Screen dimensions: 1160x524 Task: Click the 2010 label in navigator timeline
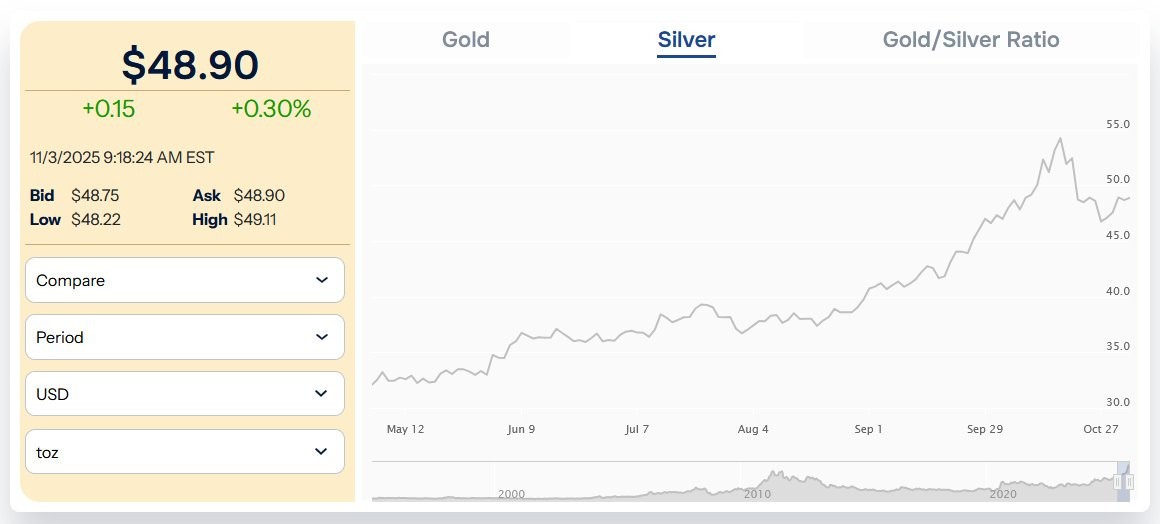[757, 494]
